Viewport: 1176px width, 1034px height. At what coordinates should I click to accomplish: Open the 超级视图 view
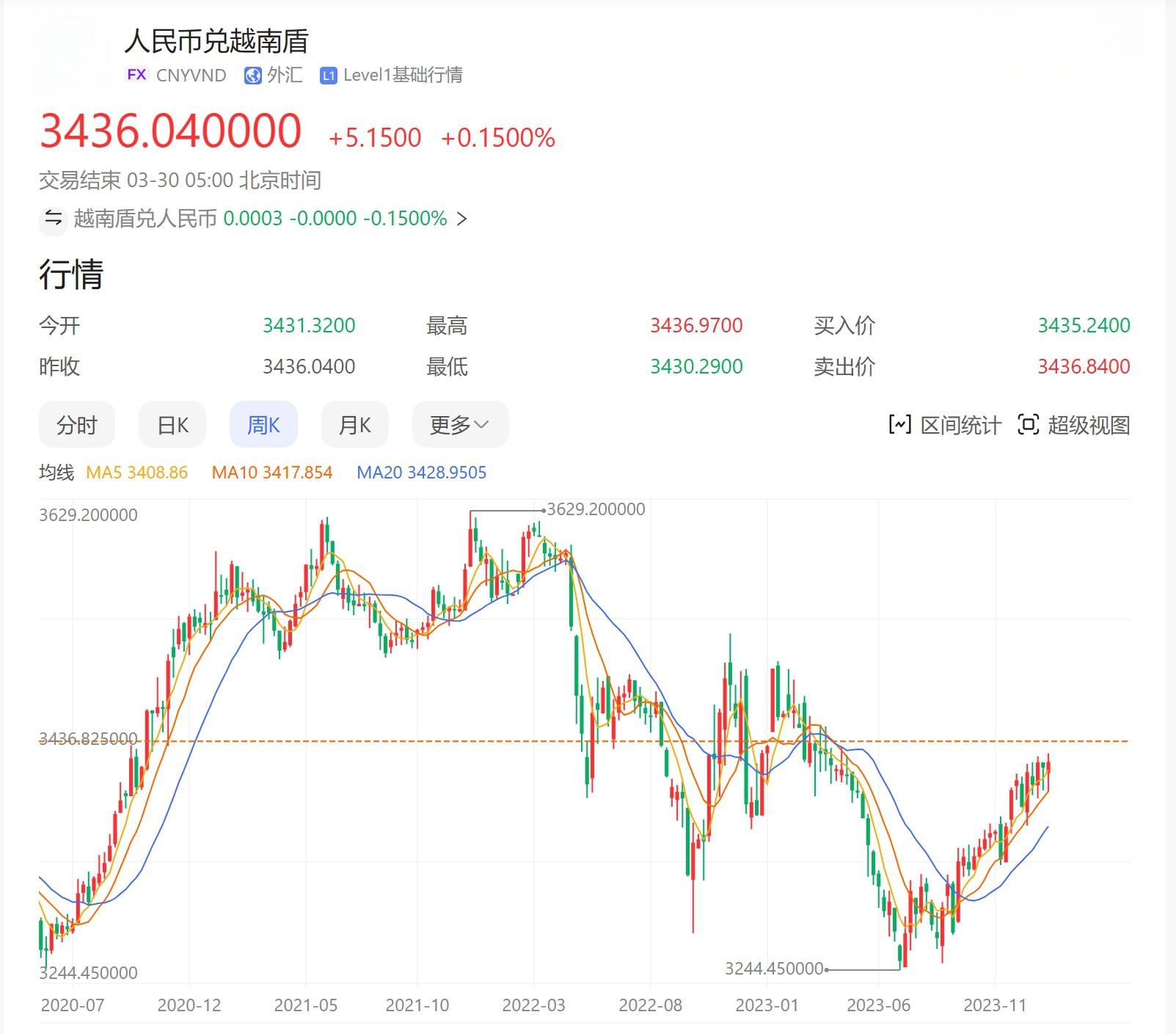1074,424
